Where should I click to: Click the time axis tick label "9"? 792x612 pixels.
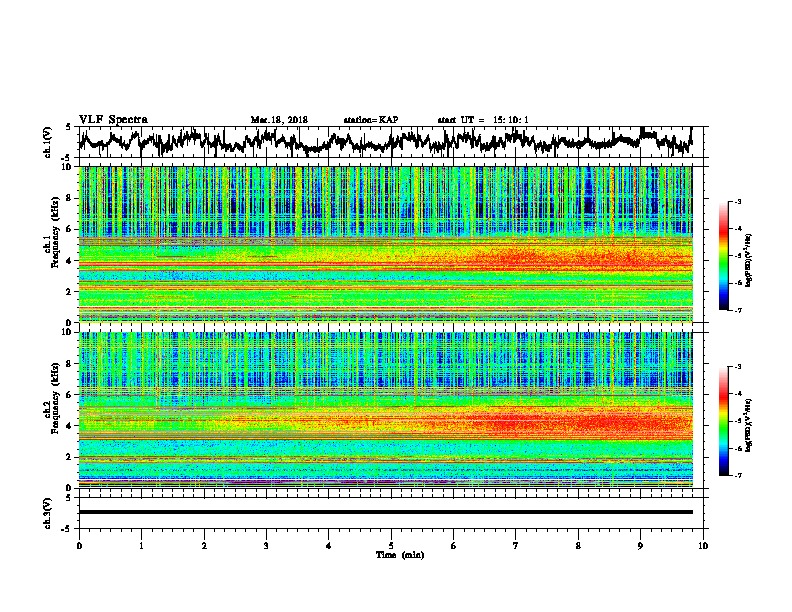640,546
